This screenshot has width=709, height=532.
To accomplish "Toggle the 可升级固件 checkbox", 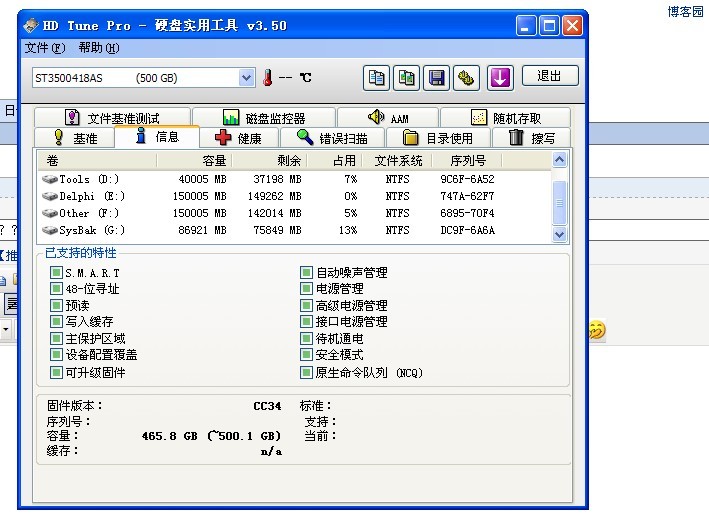I will pos(56,372).
